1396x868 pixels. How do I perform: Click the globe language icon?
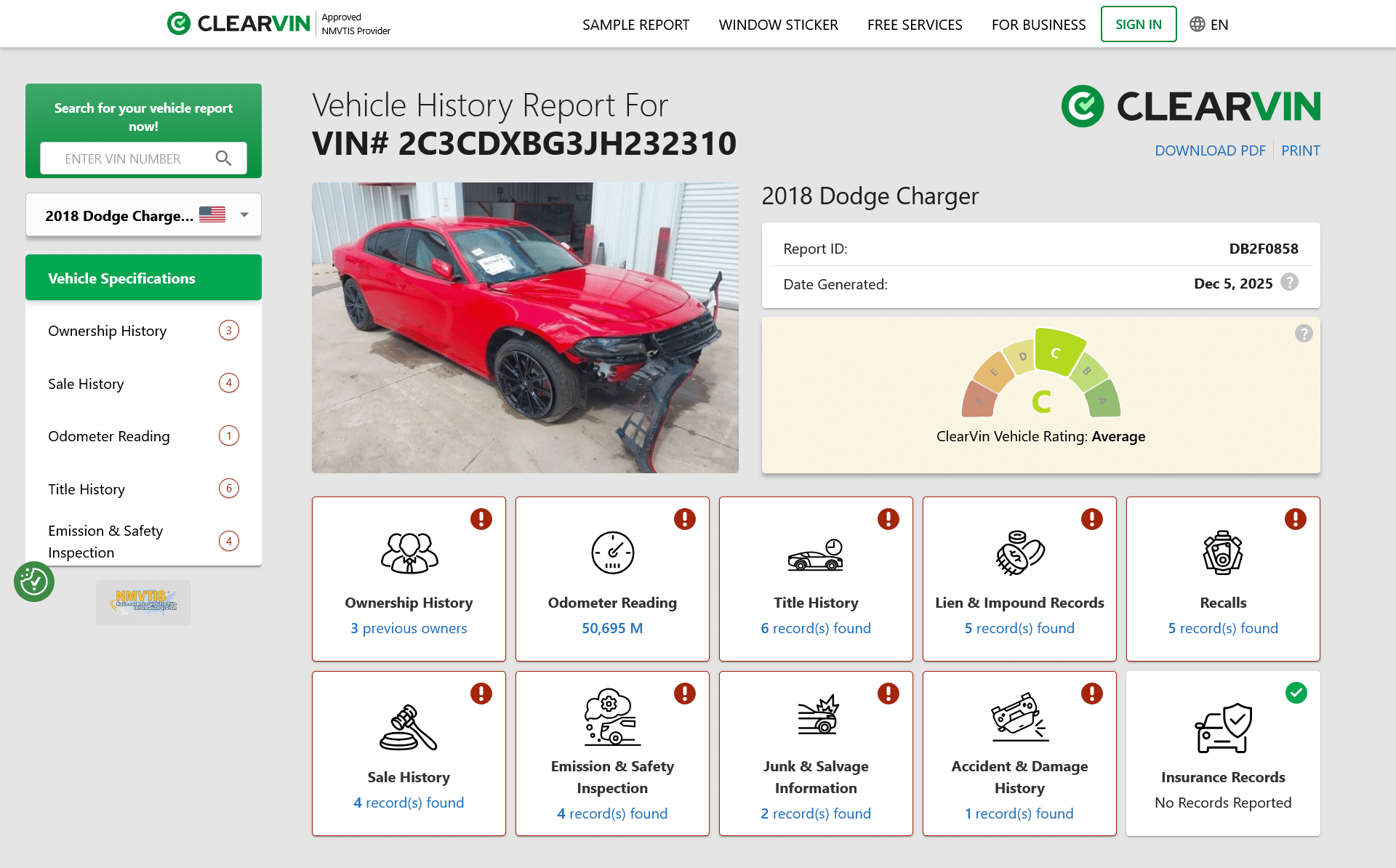(x=1197, y=25)
